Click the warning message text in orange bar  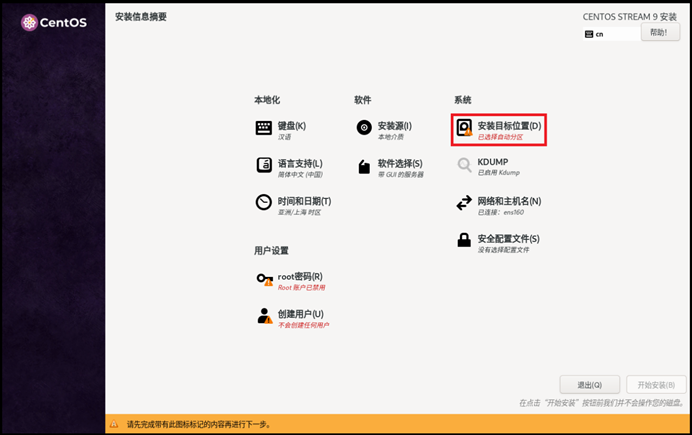pyautogui.click(x=199, y=424)
